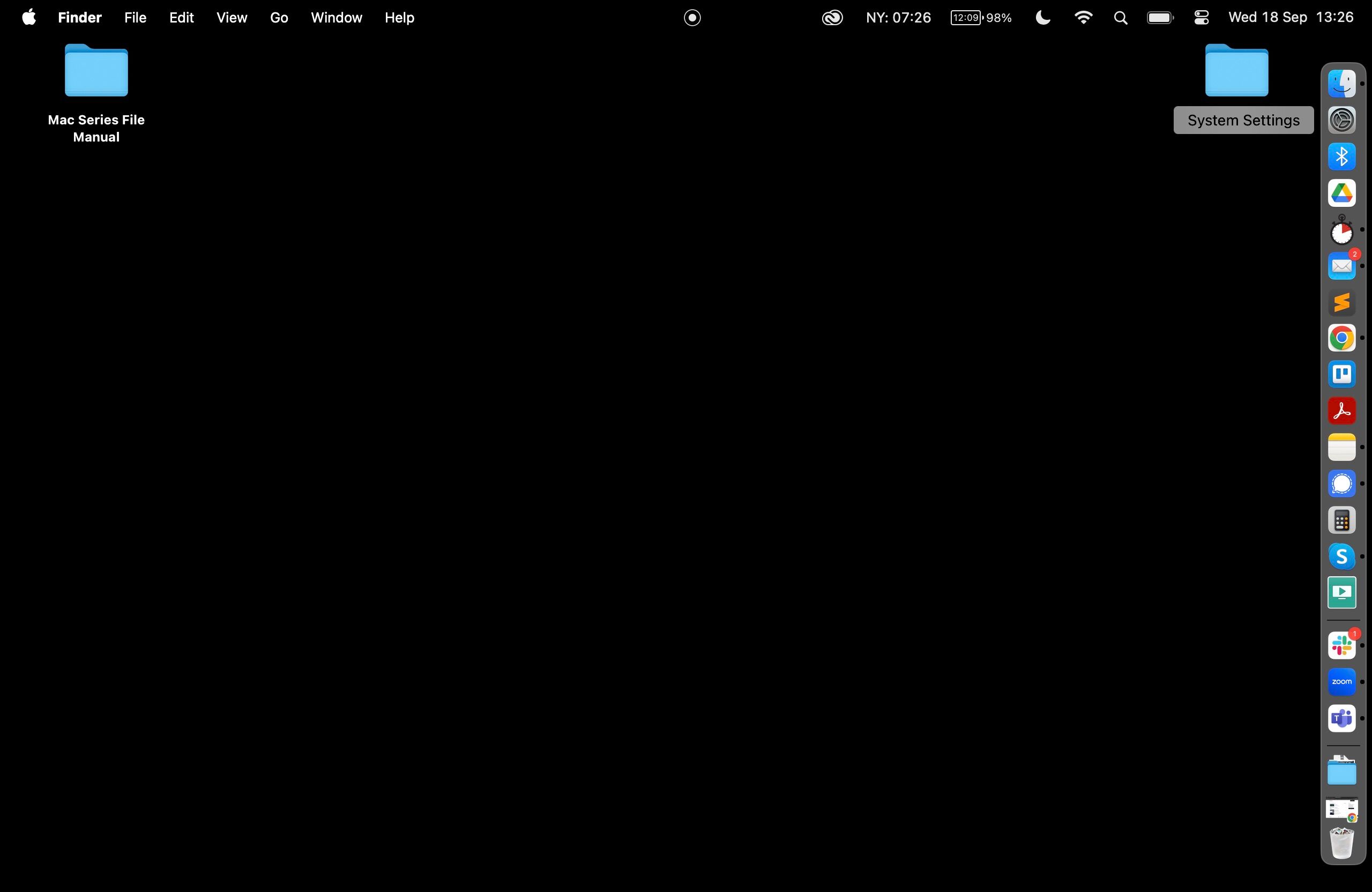Screen dimensions: 1372x892
Task: Open System Settings from the dock
Action: coord(1341,120)
